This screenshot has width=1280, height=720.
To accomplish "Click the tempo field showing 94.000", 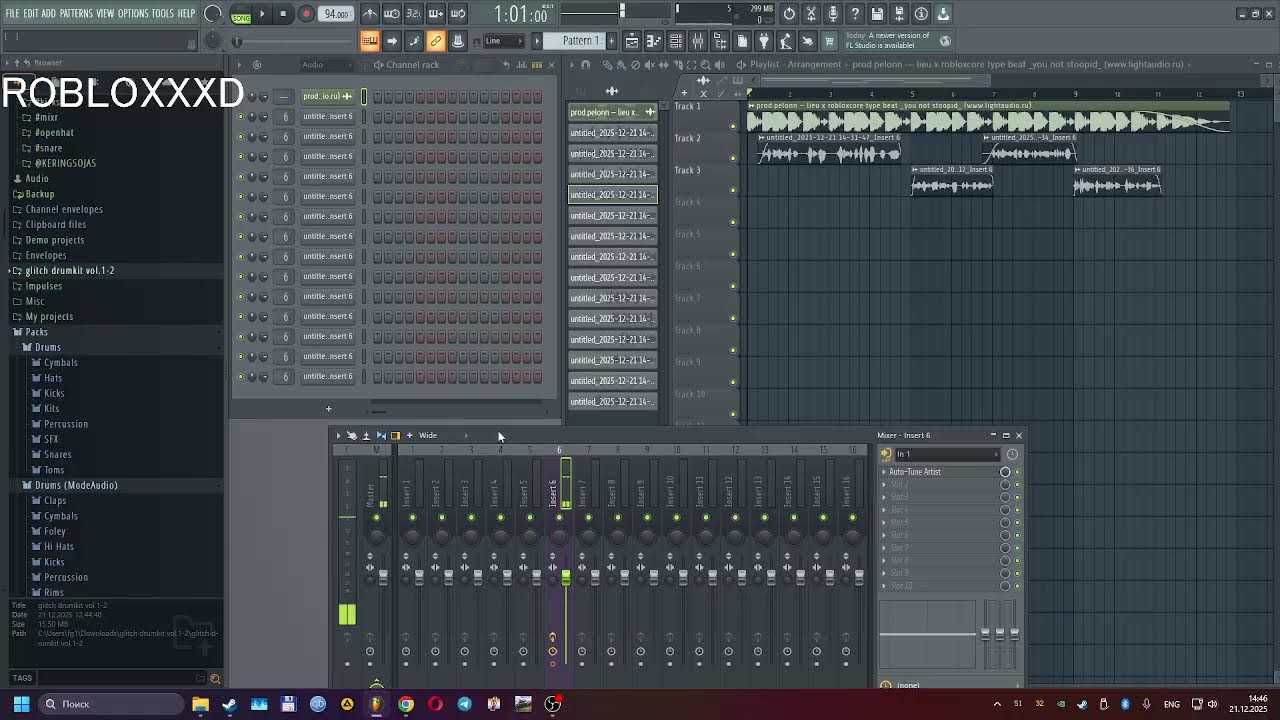I will click(336, 14).
